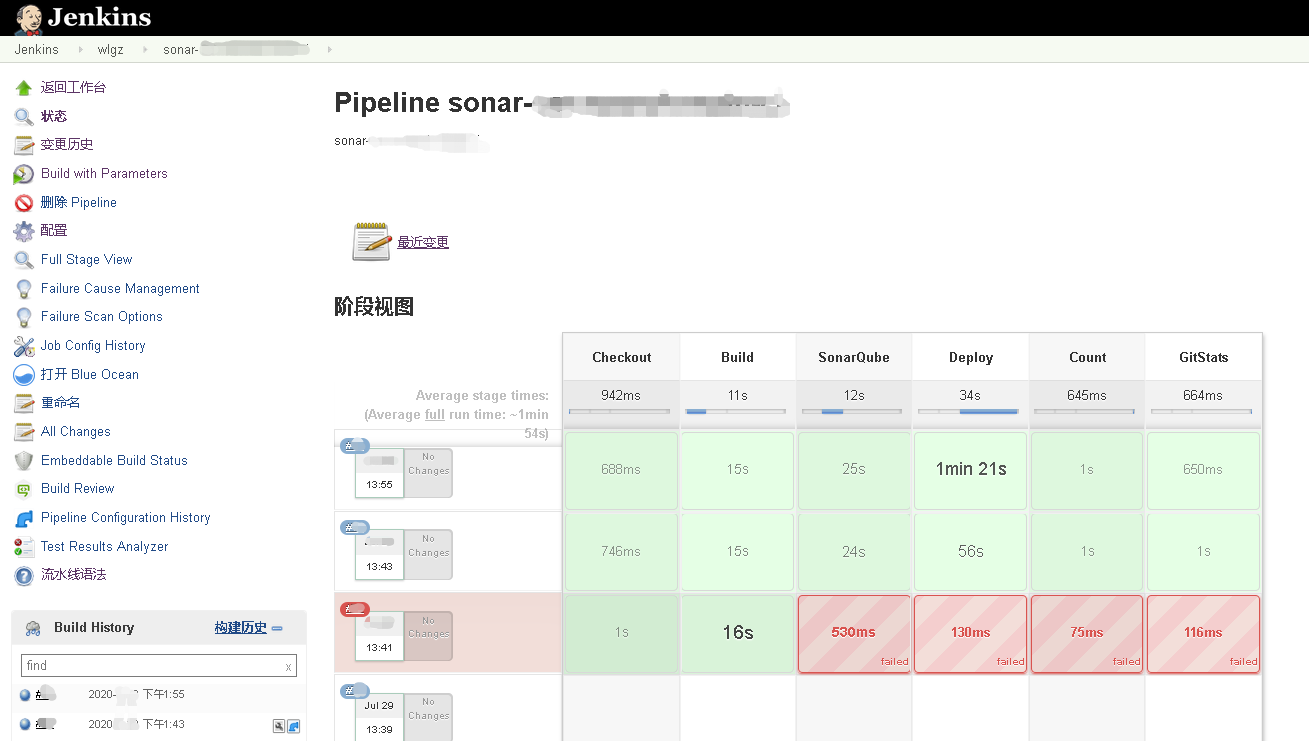
Task: Click the Embeddable Build Status shield icon
Action: (x=24, y=461)
